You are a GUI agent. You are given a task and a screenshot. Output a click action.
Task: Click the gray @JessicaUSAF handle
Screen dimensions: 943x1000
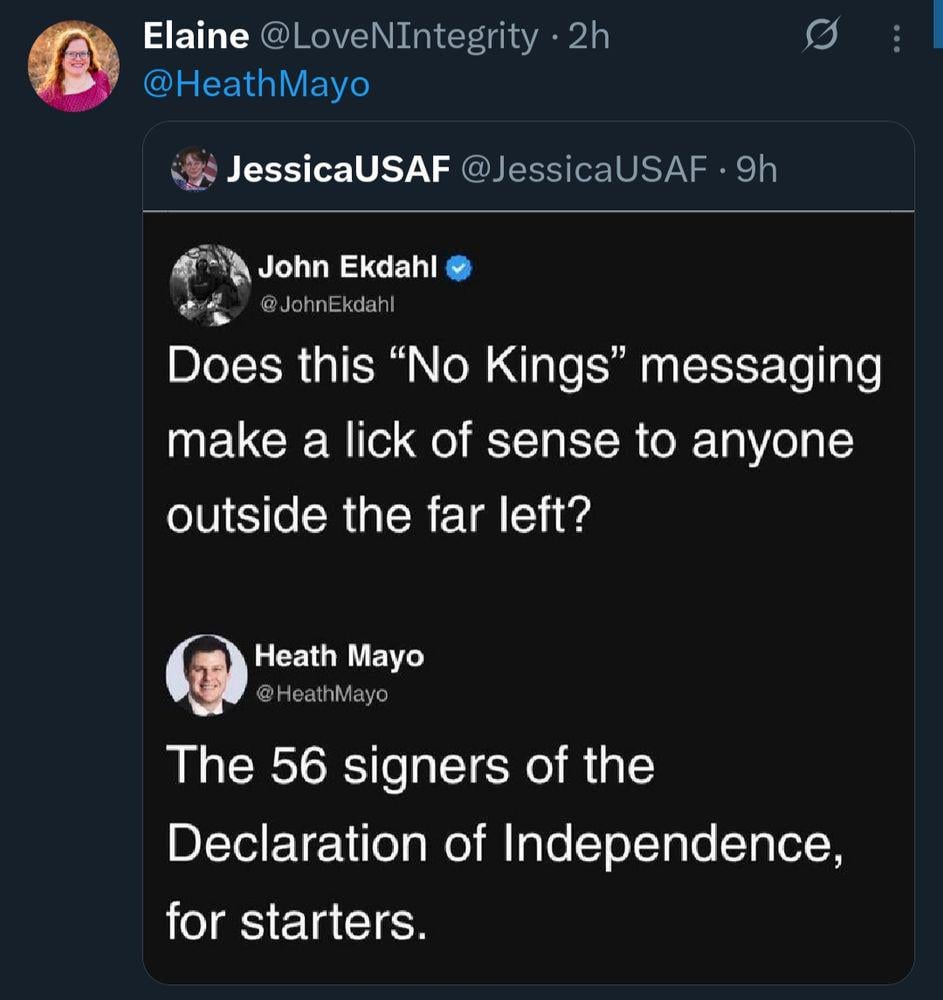click(x=584, y=169)
